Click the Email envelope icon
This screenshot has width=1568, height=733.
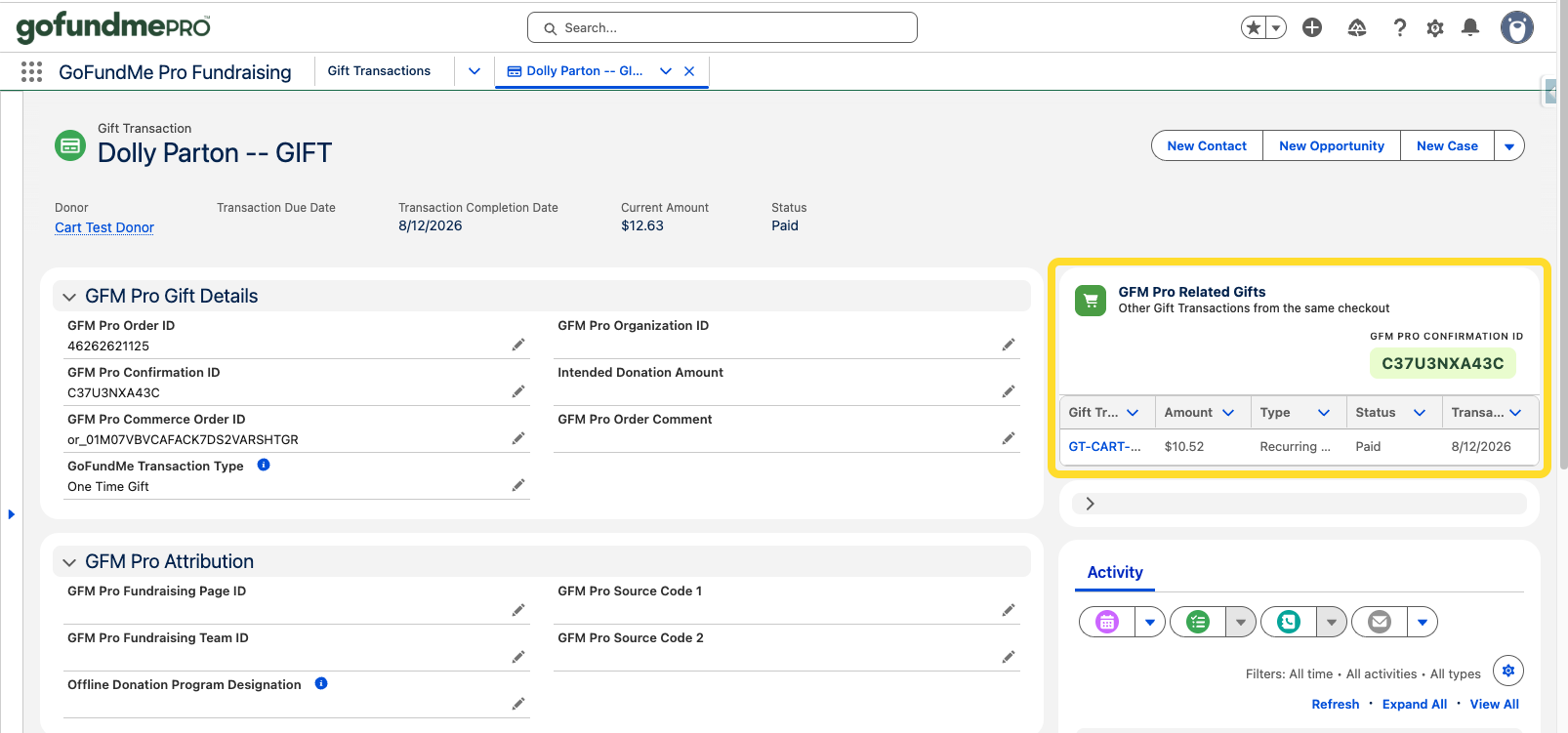click(x=1380, y=622)
